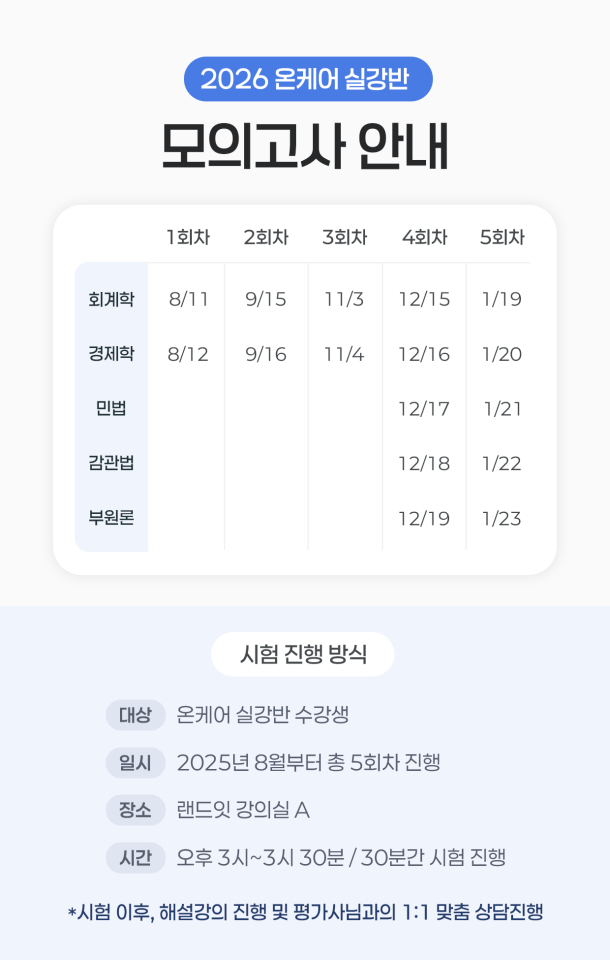This screenshot has height=960, width=610.
Task: Click the 경제학 row label
Action: pyautogui.click(x=111, y=354)
